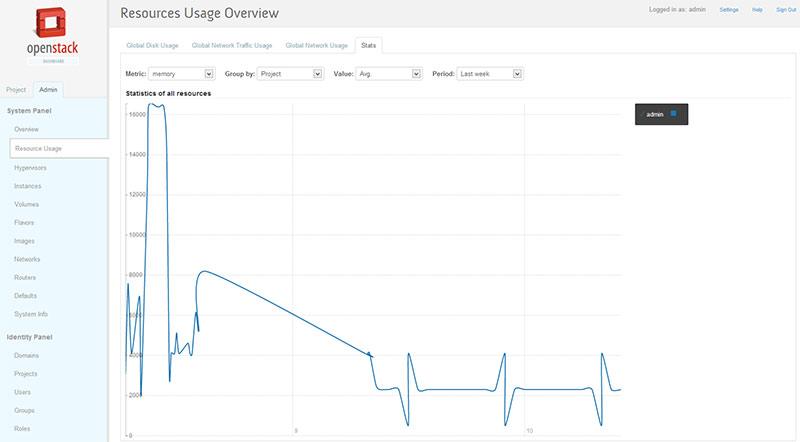
Task: Click the Resources Usage Overview title
Action: click(199, 13)
